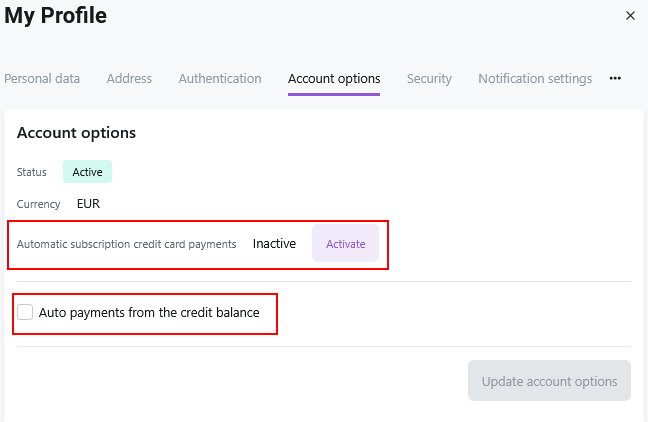Viewport: 648px width, 422px height.
Task: Open the Address tab
Action: [129, 79]
